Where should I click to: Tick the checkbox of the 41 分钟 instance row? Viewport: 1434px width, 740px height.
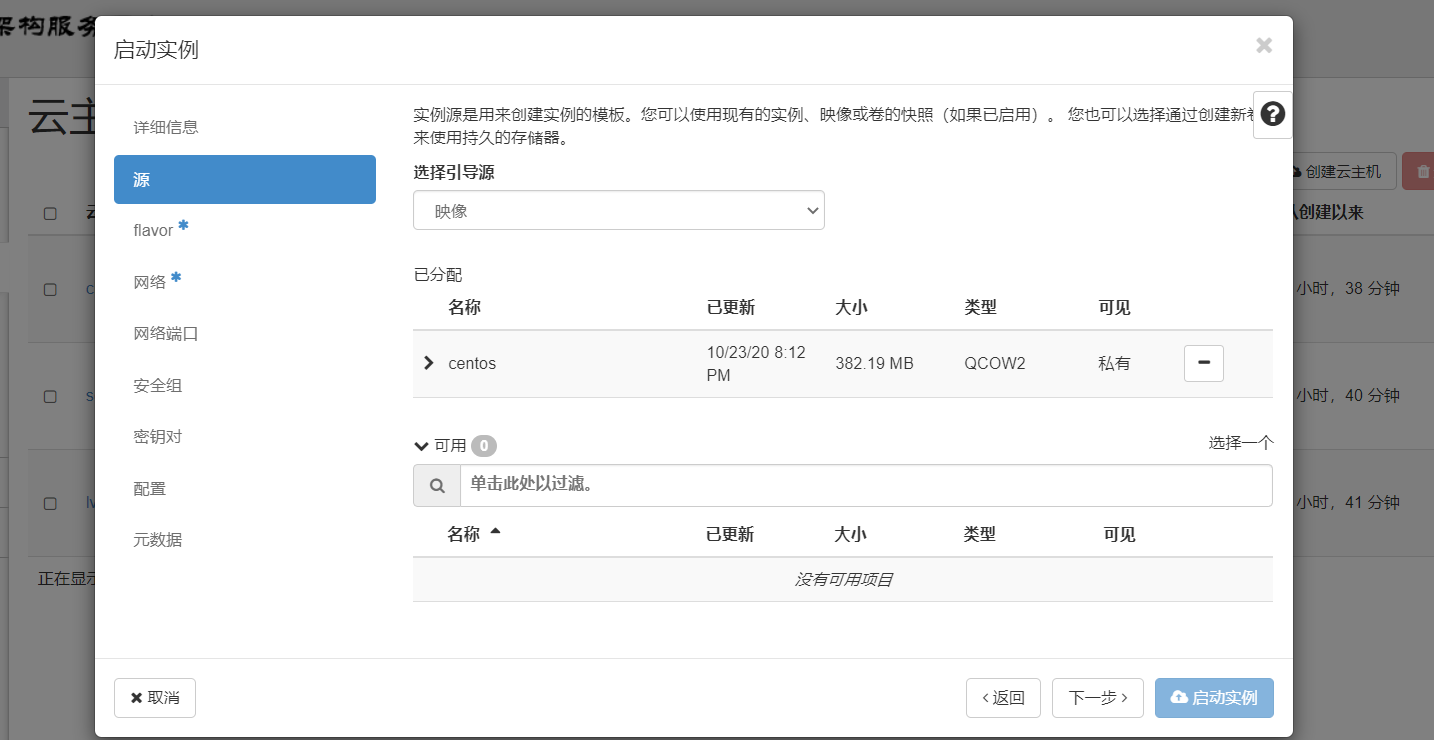[x=50, y=503]
